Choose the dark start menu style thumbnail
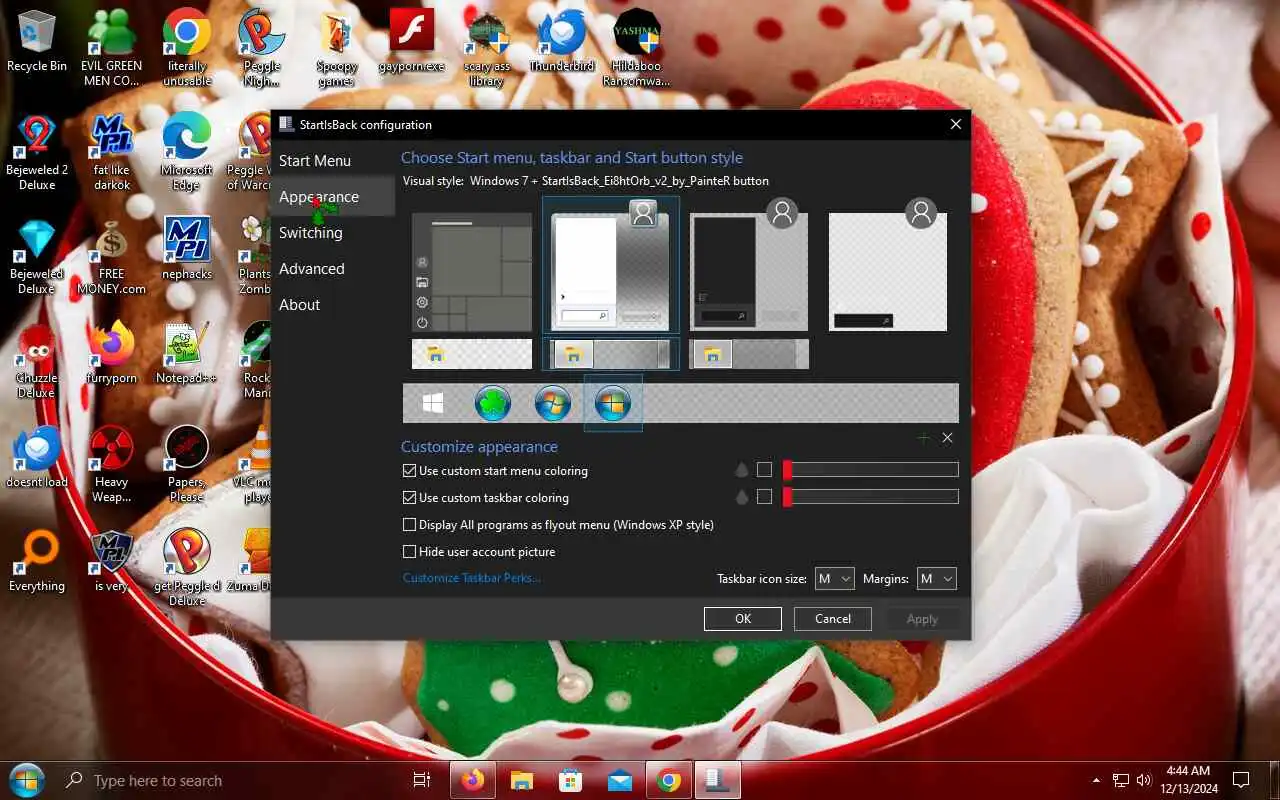 [x=749, y=265]
